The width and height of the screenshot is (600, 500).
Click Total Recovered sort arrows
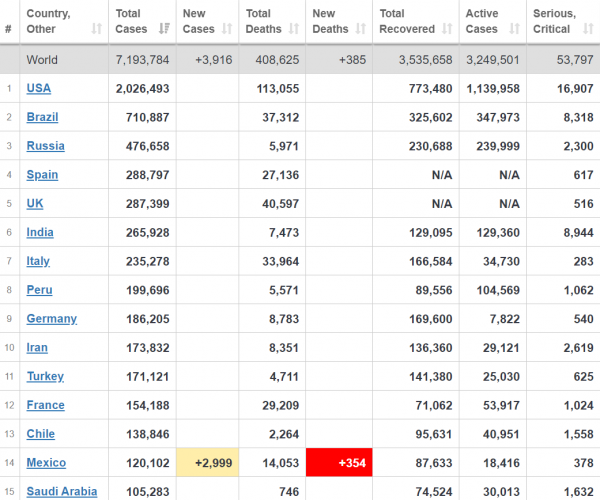coord(447,29)
